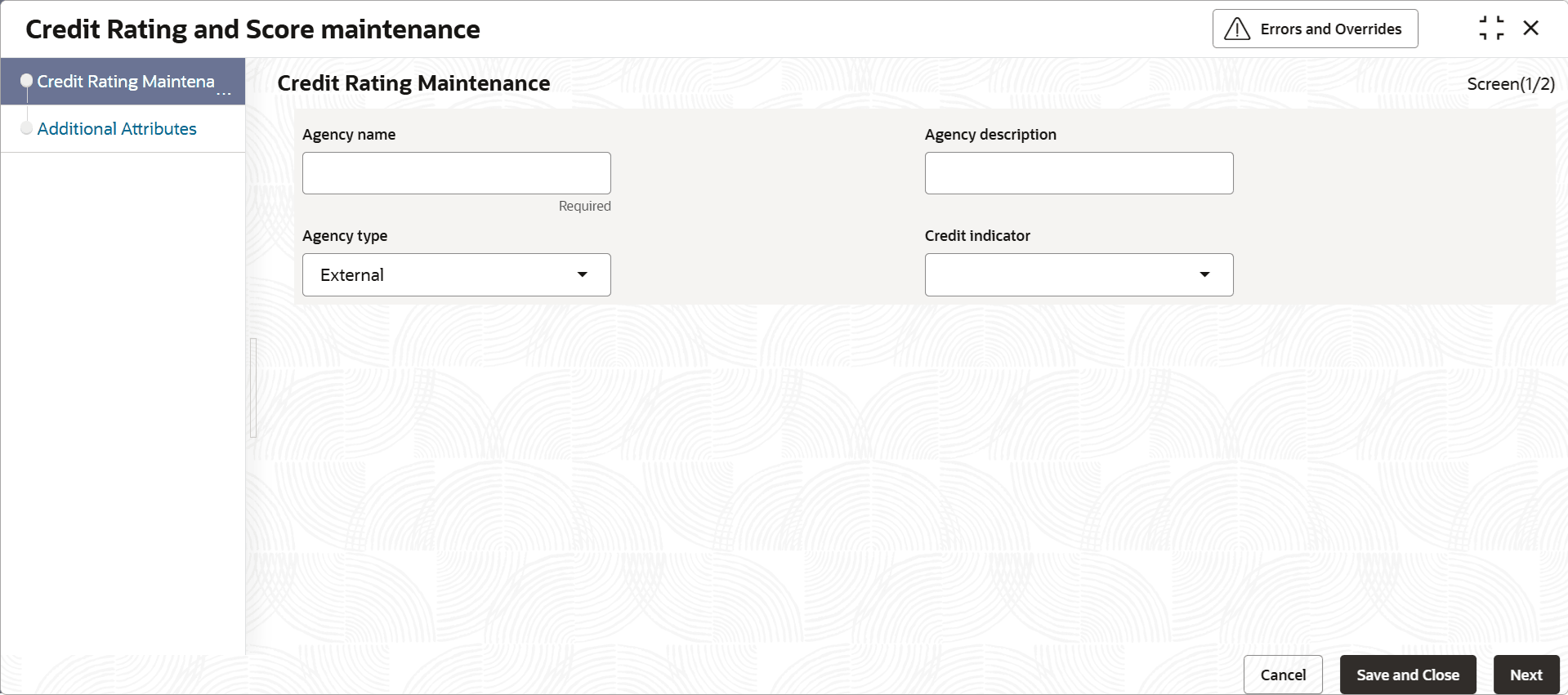This screenshot has width=1568, height=695.
Task: Go to the Additional Attributes step
Action: pos(117,128)
